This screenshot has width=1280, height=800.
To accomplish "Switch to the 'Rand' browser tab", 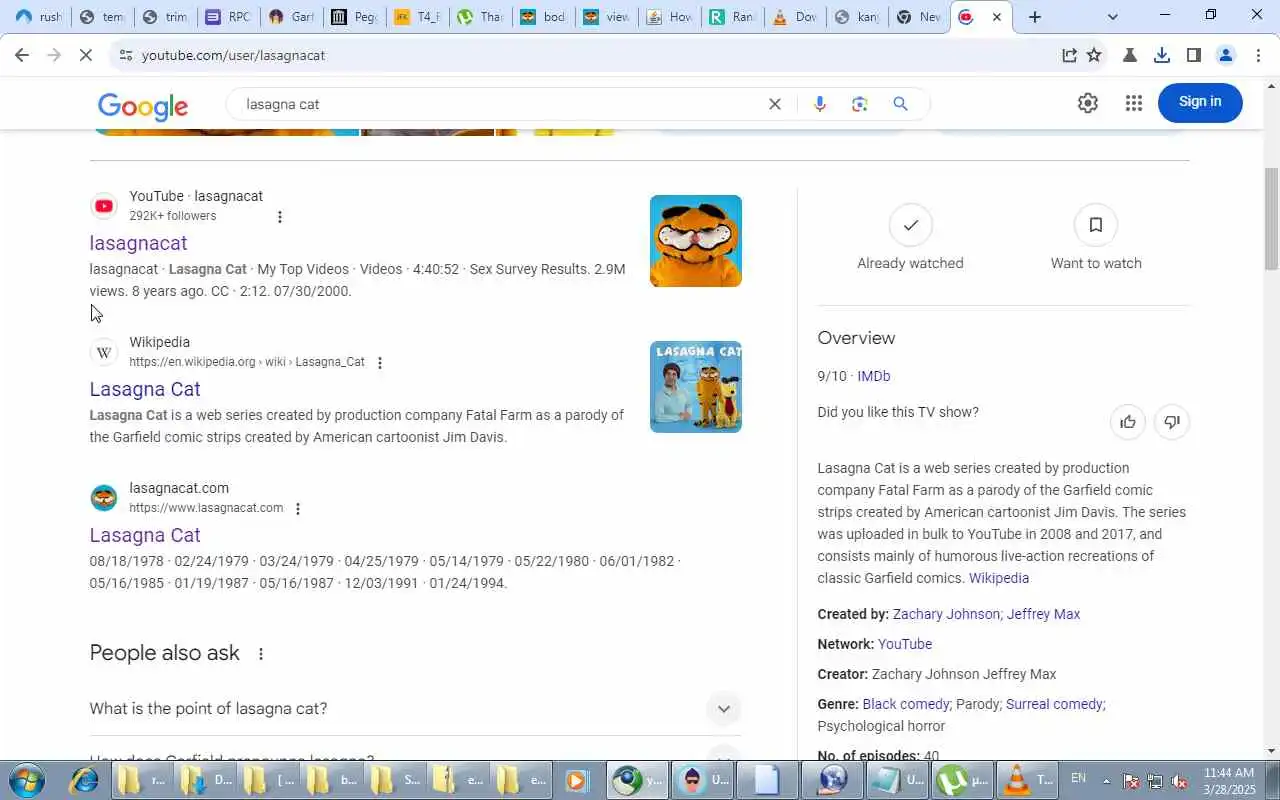I will coord(732,17).
